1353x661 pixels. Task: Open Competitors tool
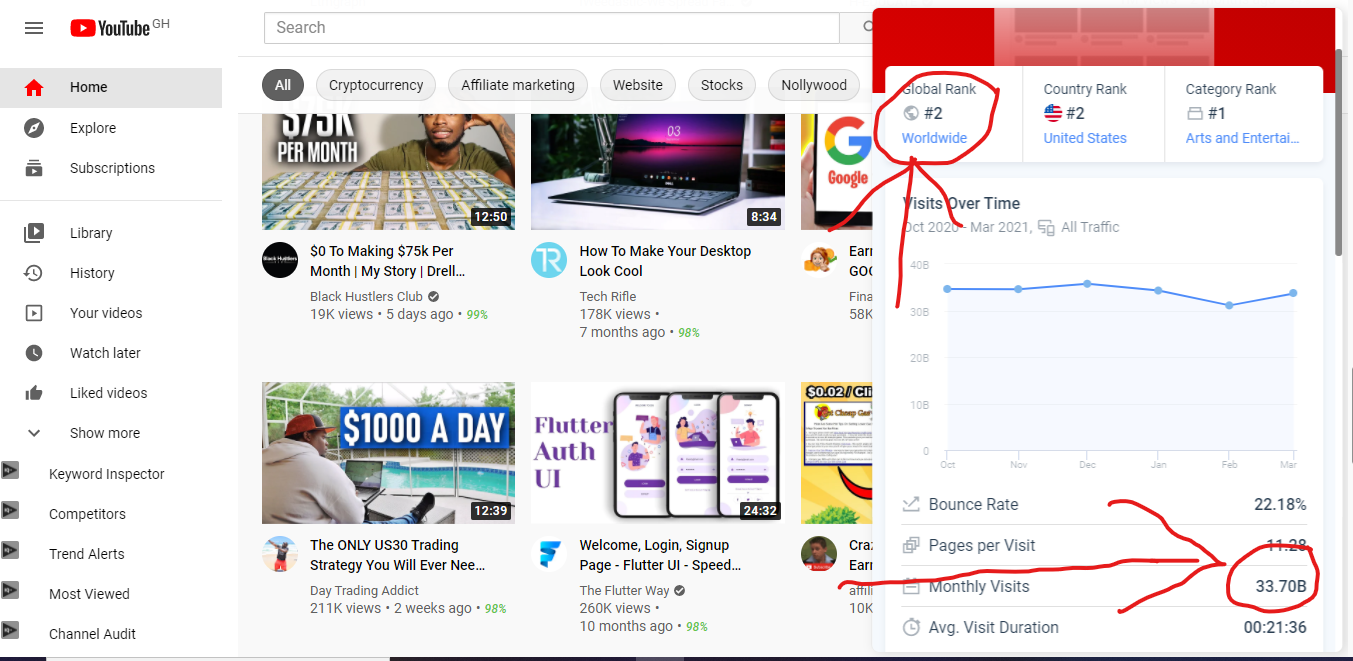point(88,514)
